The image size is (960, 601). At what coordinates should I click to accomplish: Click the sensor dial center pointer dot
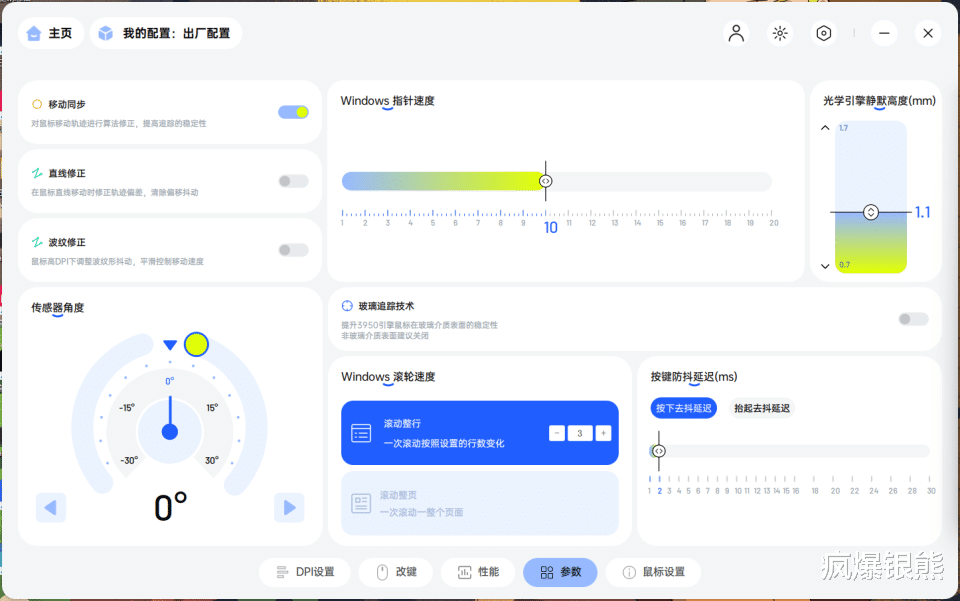click(170, 432)
